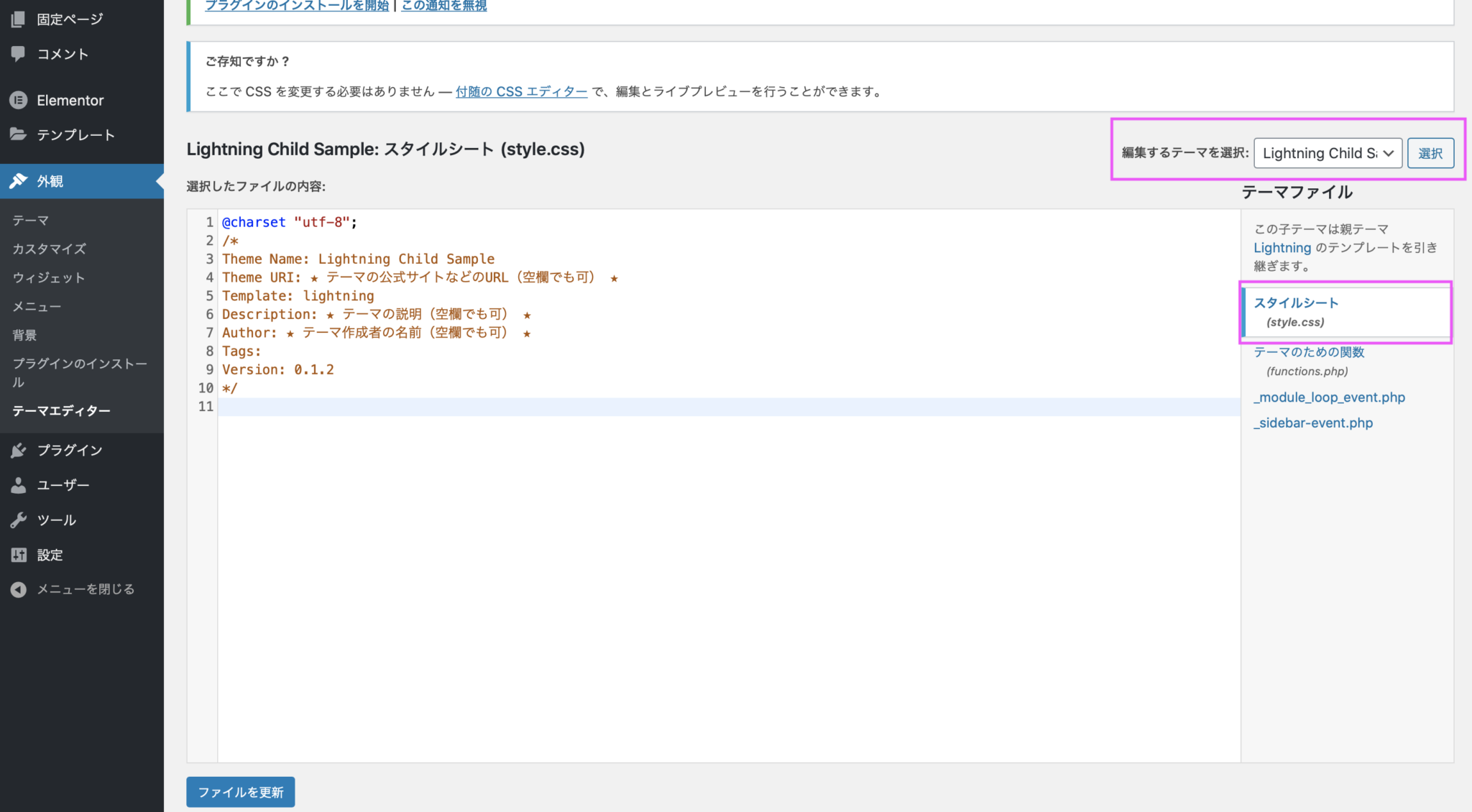Click the 選択 button next to theme dropdown
Viewport: 1472px width, 812px height.
[1430, 153]
